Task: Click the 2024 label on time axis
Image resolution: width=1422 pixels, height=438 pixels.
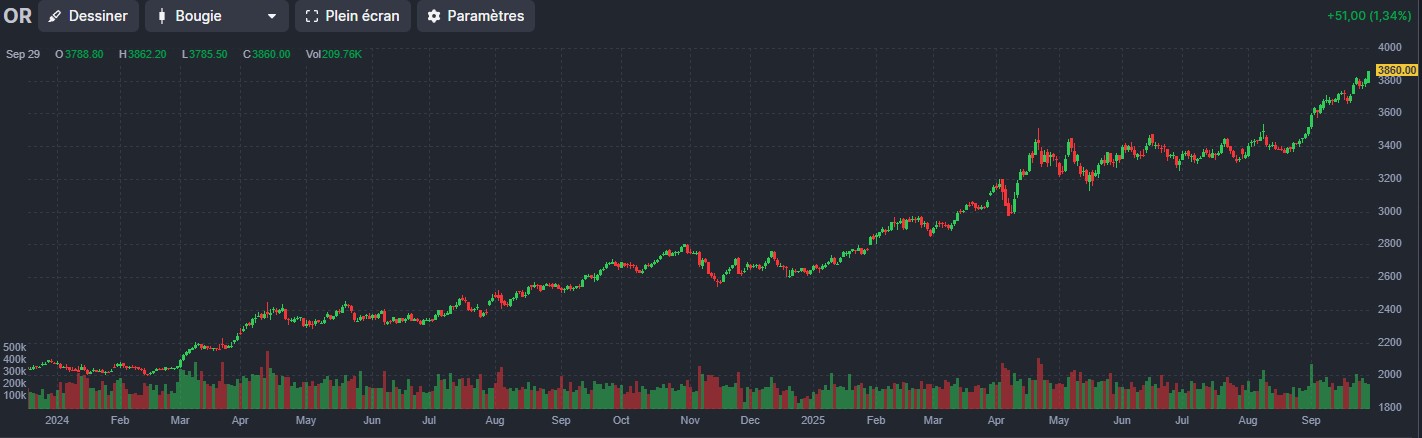Action: point(57,423)
